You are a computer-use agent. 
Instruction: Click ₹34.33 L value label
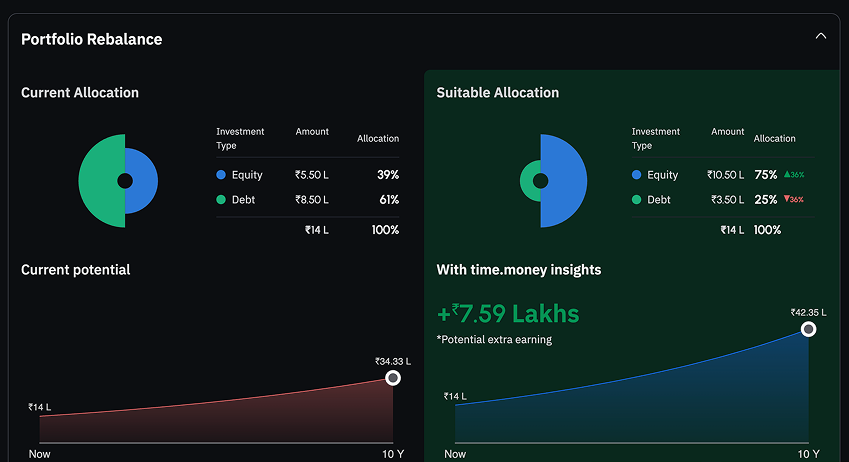coord(393,361)
